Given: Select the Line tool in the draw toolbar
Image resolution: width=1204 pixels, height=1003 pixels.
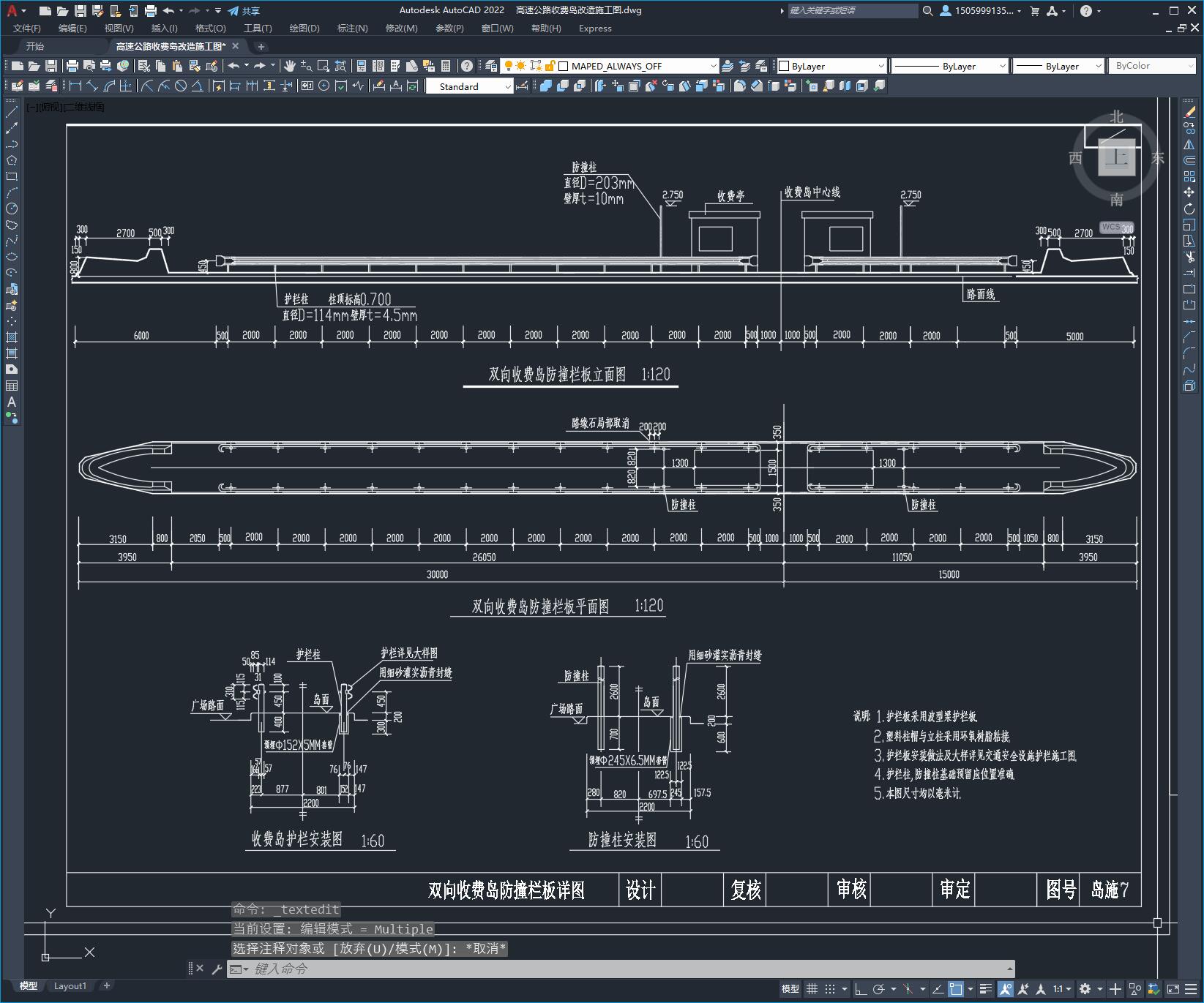Looking at the screenshot, I should [x=12, y=112].
